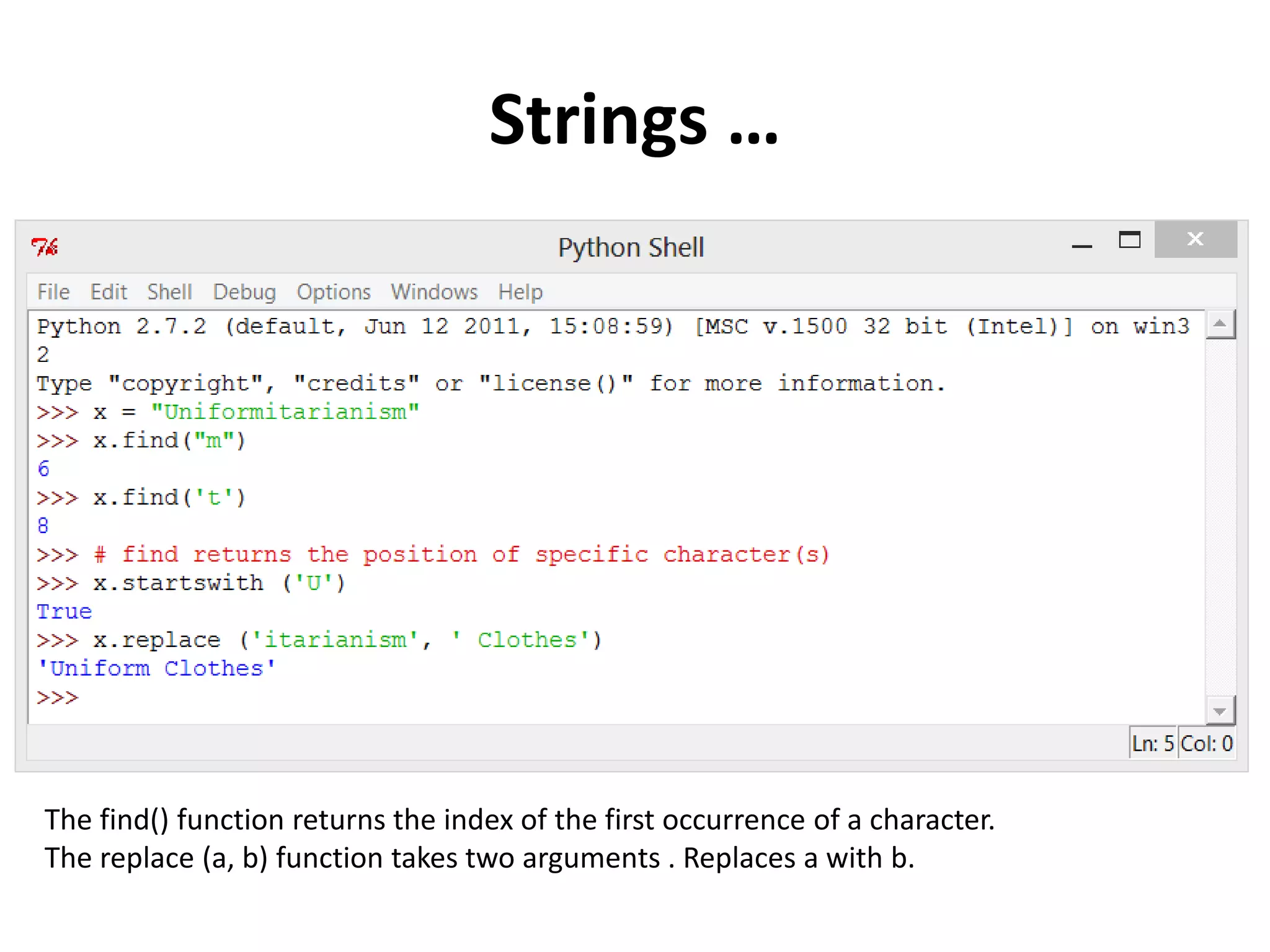Screen dimensions: 1270x952
Task: Open the Shell menu
Action: 169,292
